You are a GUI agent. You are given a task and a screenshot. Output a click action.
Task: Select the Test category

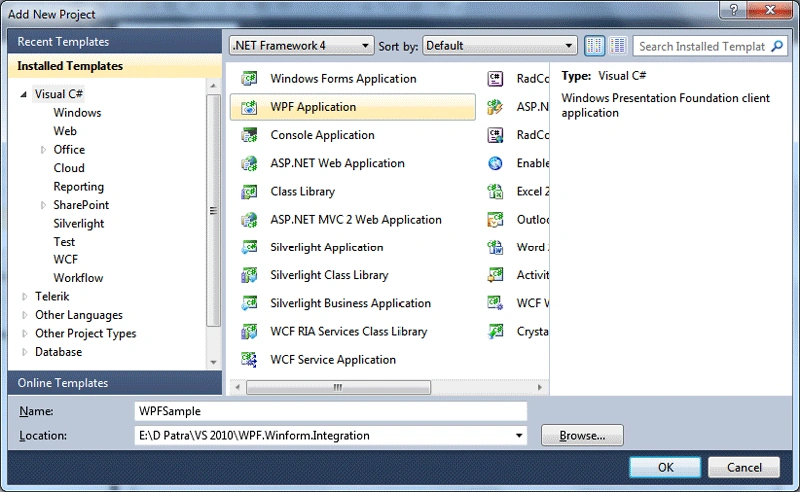(x=64, y=242)
